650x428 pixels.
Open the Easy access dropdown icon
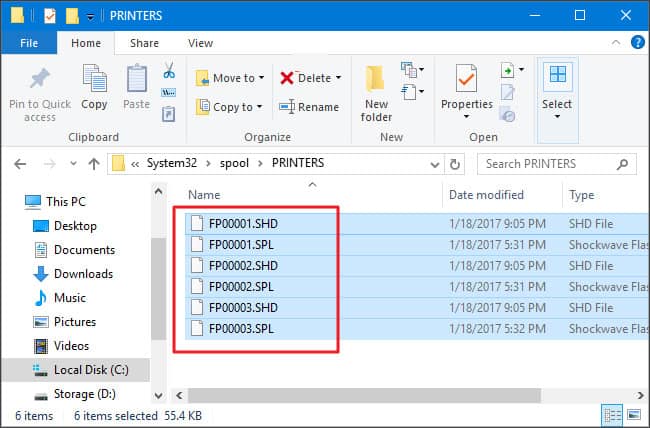(412, 92)
